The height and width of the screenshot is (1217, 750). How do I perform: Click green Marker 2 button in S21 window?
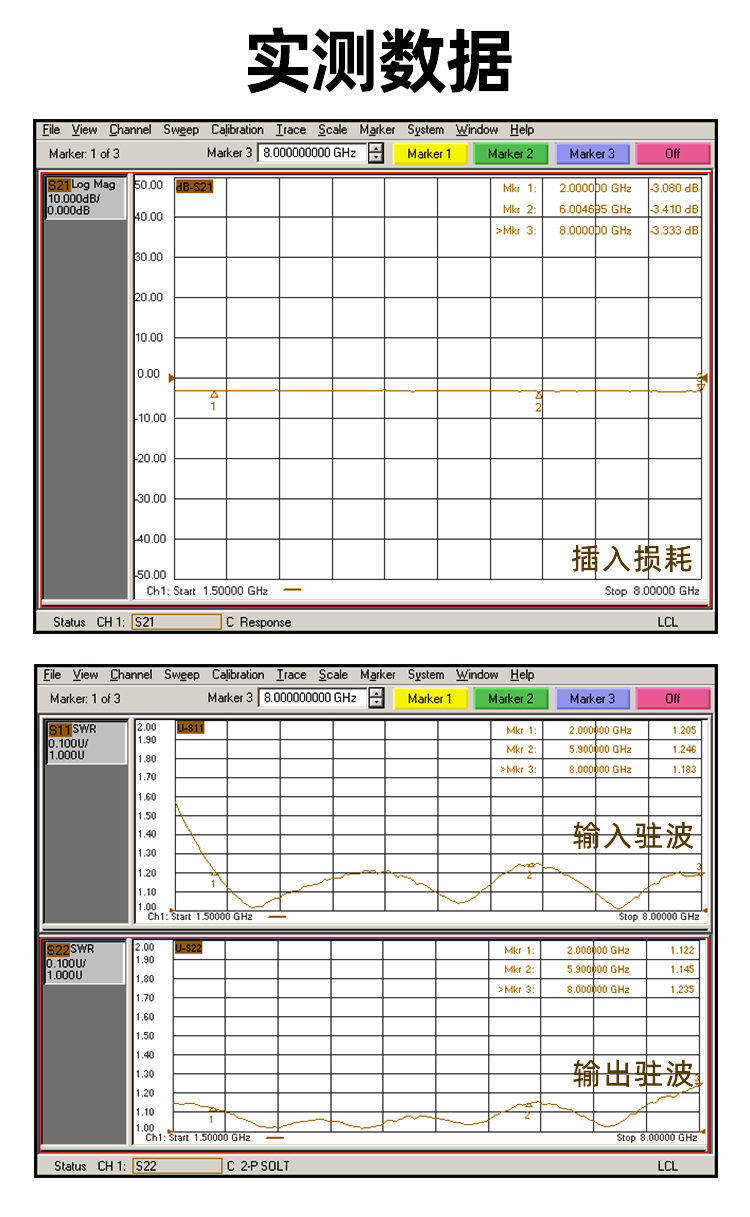tap(511, 154)
